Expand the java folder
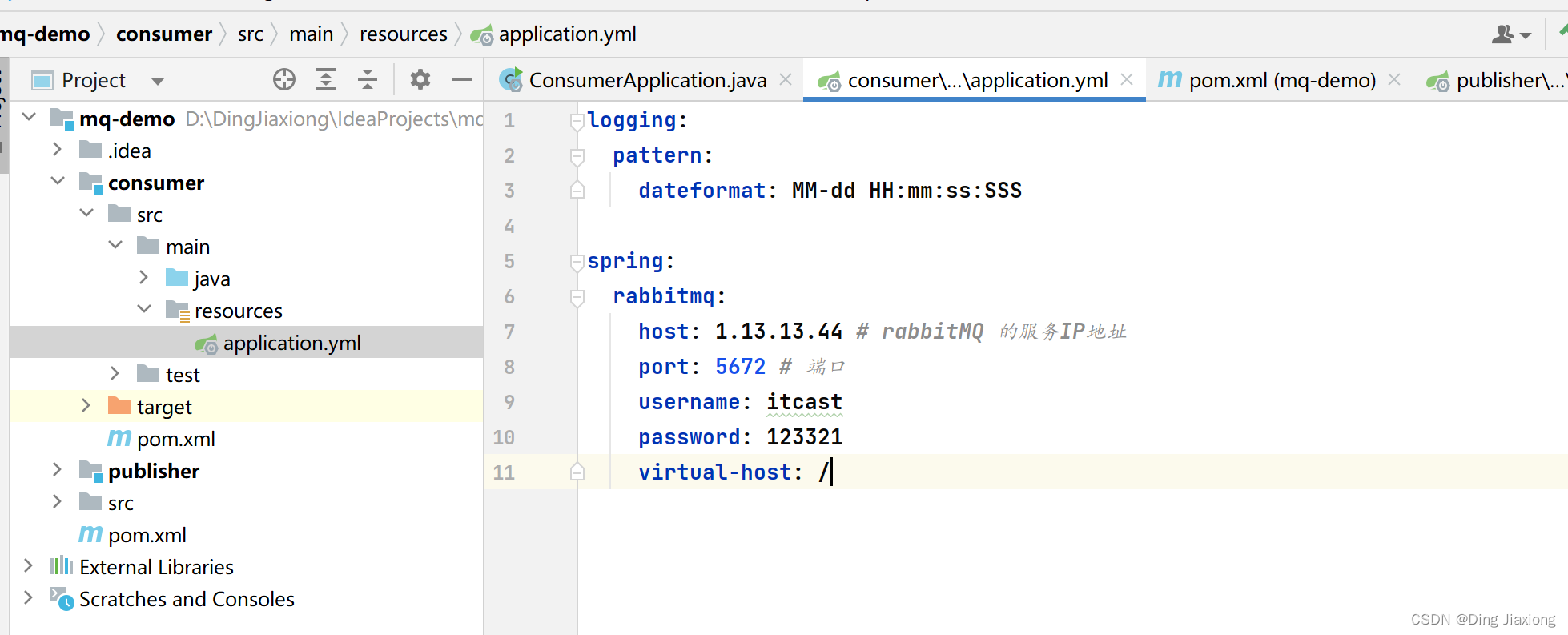Image resolution: width=1568 pixels, height=635 pixels. 143,277
